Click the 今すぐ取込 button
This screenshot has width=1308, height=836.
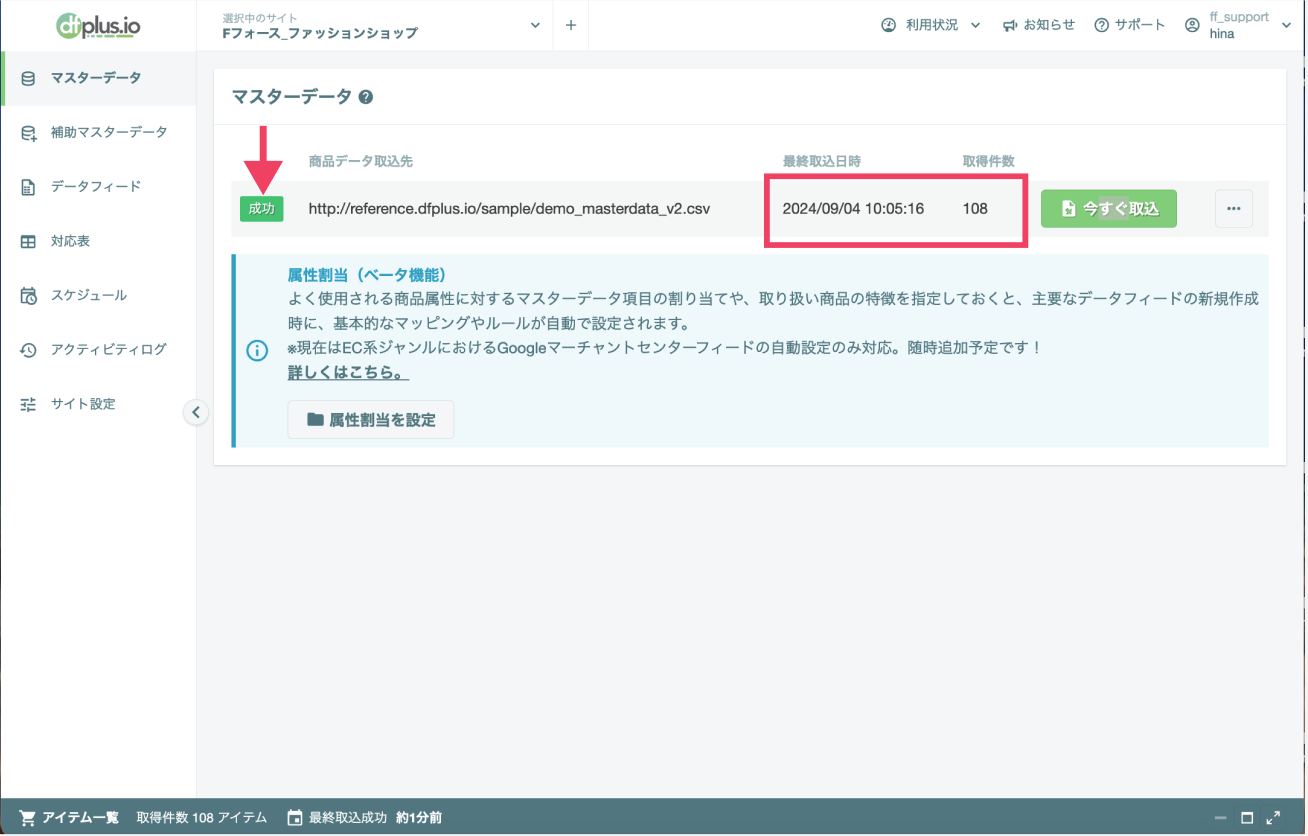point(1109,208)
